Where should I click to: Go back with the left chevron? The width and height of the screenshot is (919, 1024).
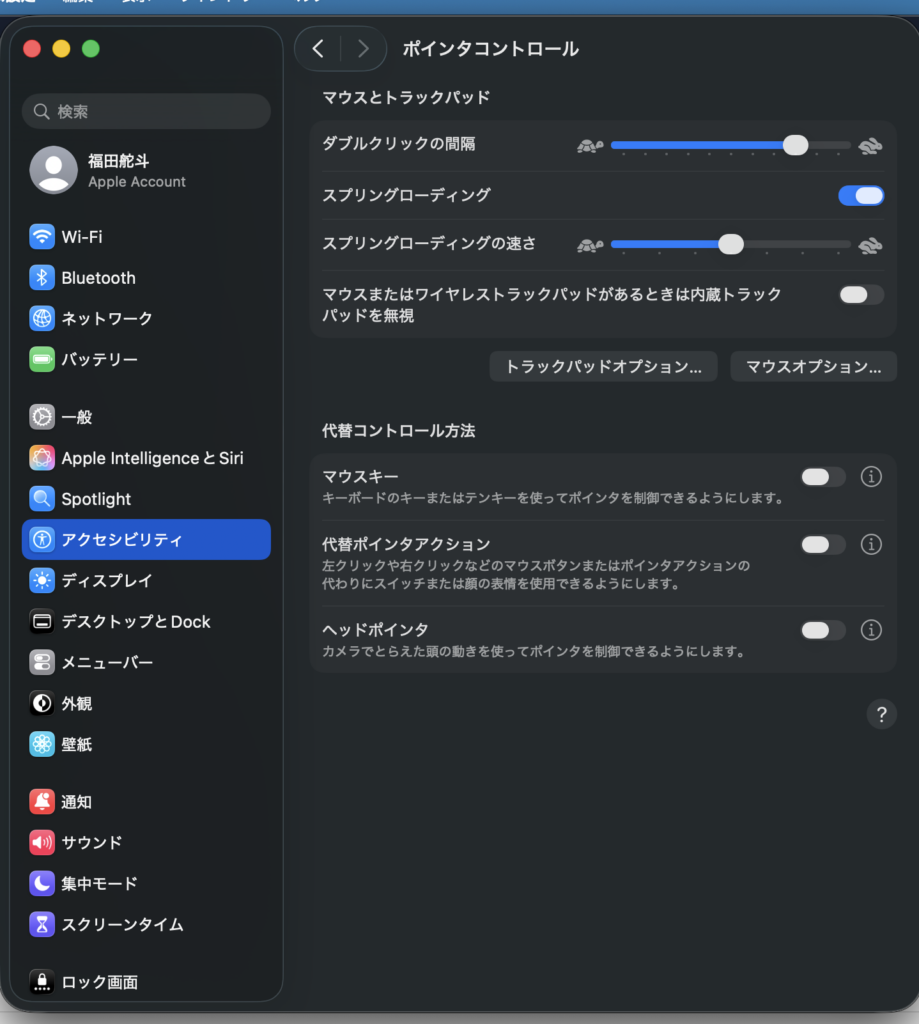tap(318, 49)
